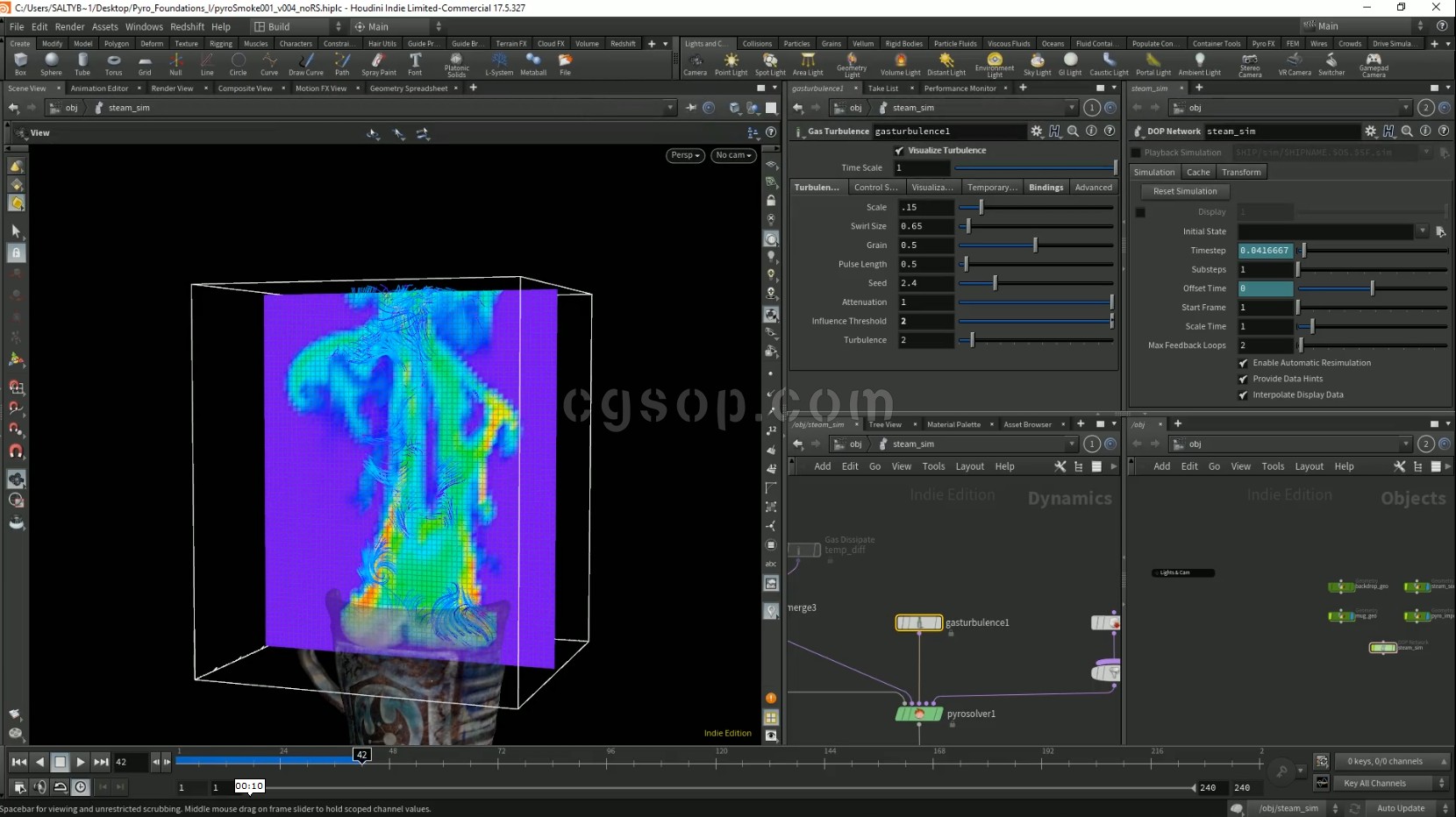Open the No cam camera dropdown
This screenshot has height=817, width=1456.
[x=734, y=155]
